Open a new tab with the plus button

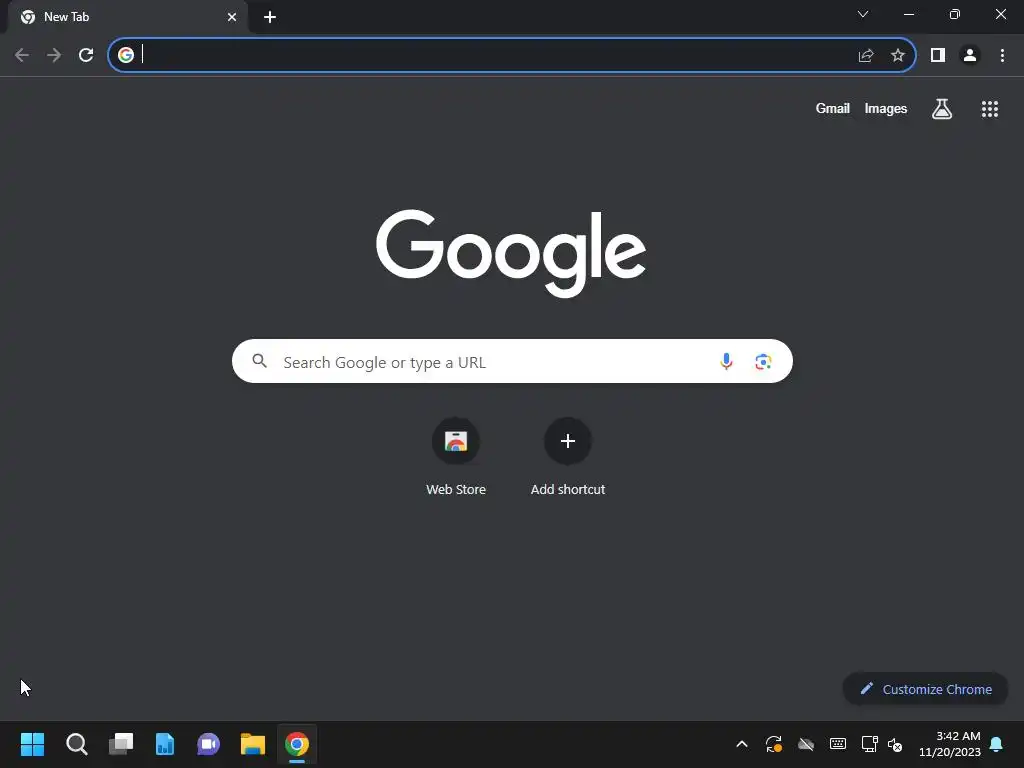point(270,17)
